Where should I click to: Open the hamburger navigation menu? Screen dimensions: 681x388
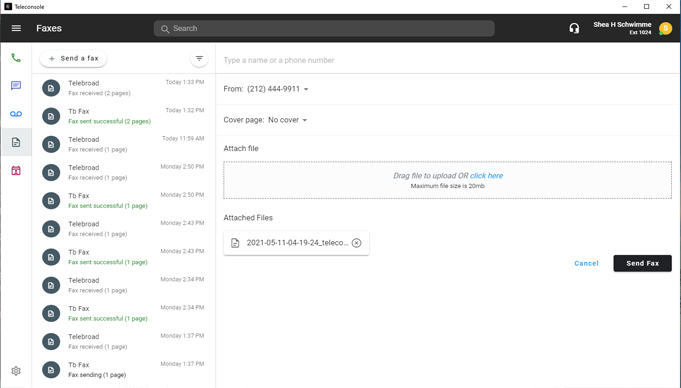click(16, 28)
